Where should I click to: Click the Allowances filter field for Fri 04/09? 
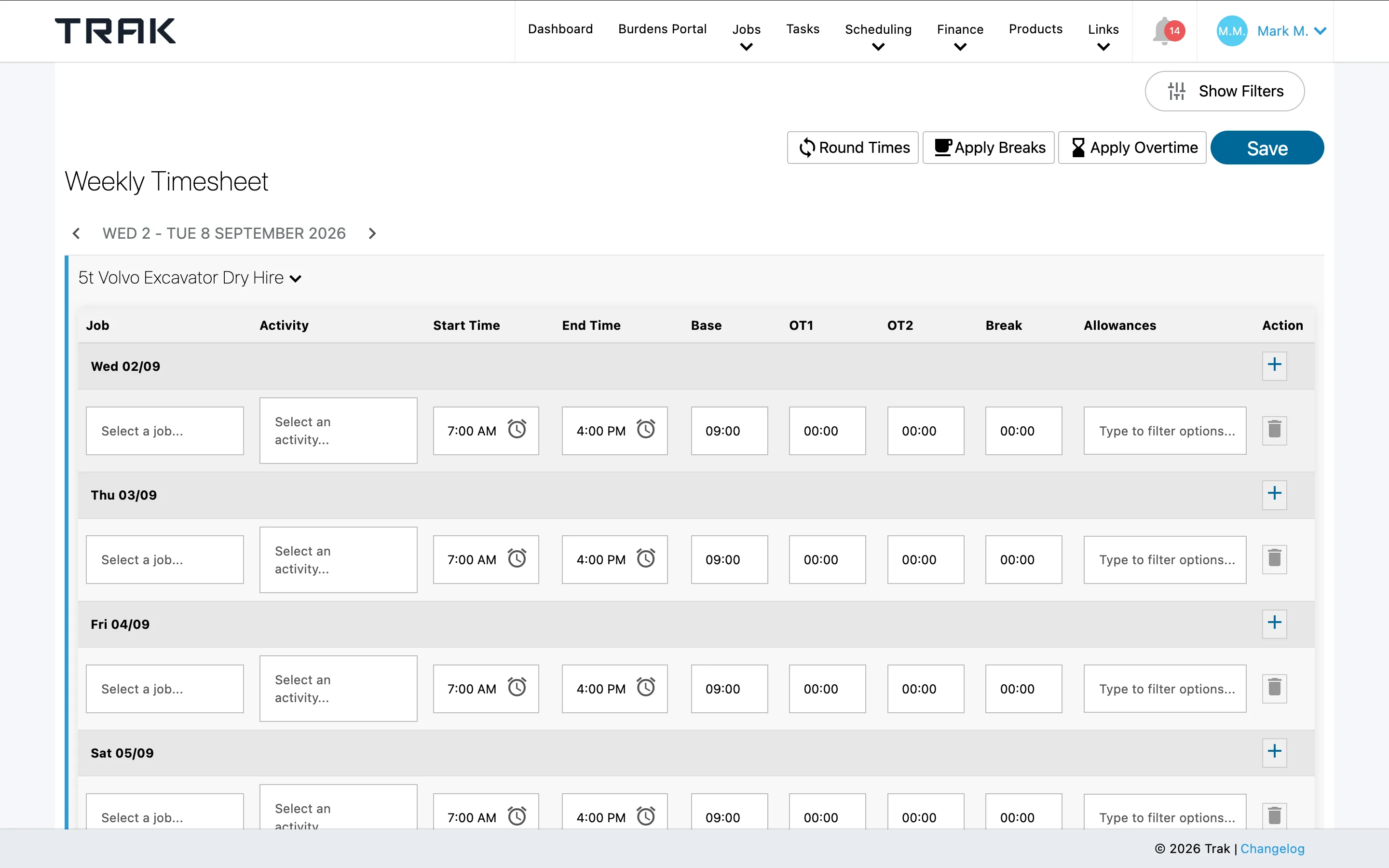coord(1165,688)
